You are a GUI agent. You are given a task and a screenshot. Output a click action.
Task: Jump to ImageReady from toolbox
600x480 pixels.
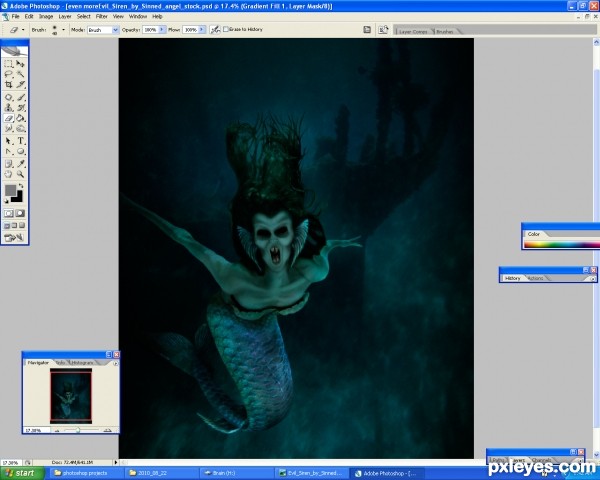[x=14, y=238]
